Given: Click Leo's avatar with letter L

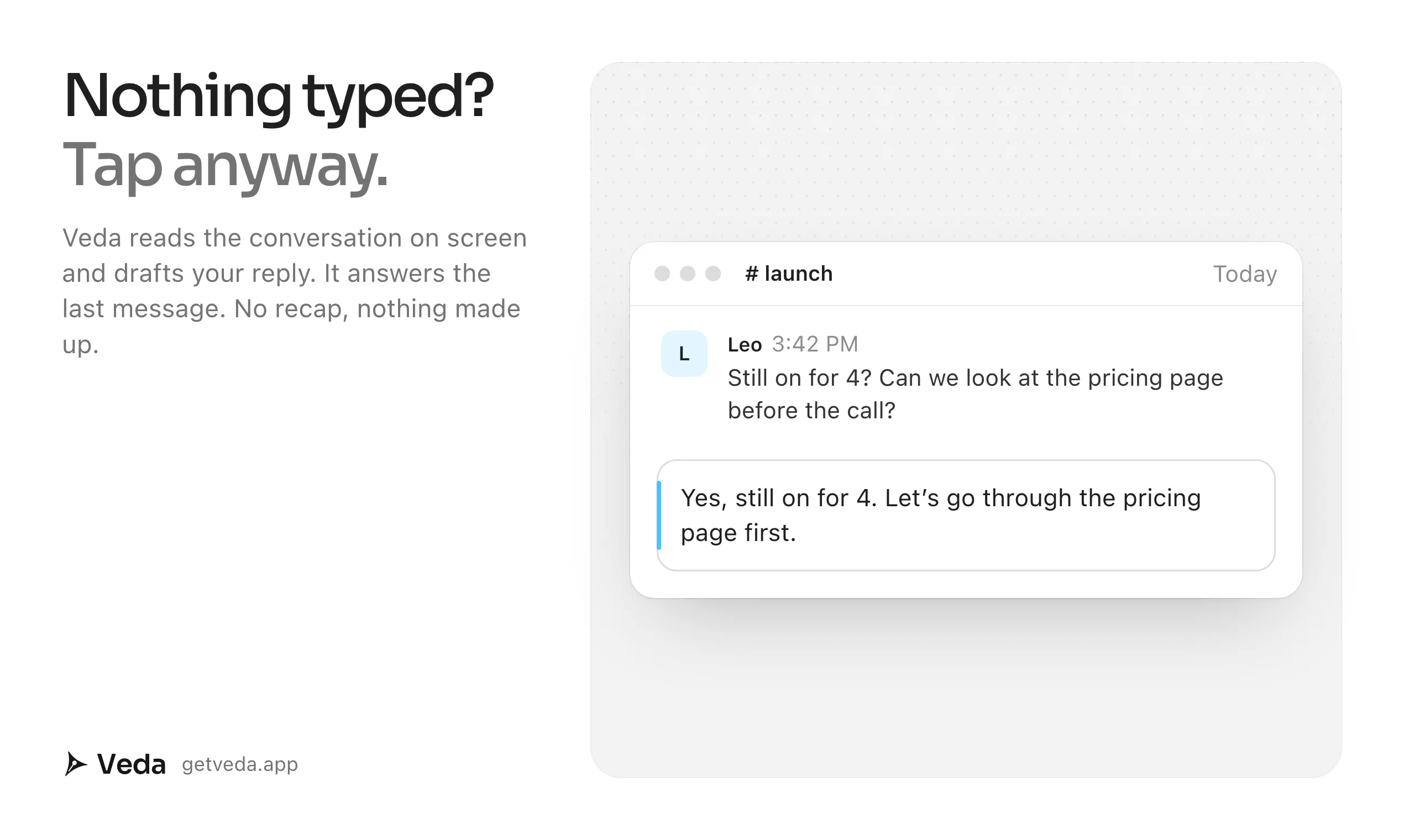Looking at the screenshot, I should [684, 354].
